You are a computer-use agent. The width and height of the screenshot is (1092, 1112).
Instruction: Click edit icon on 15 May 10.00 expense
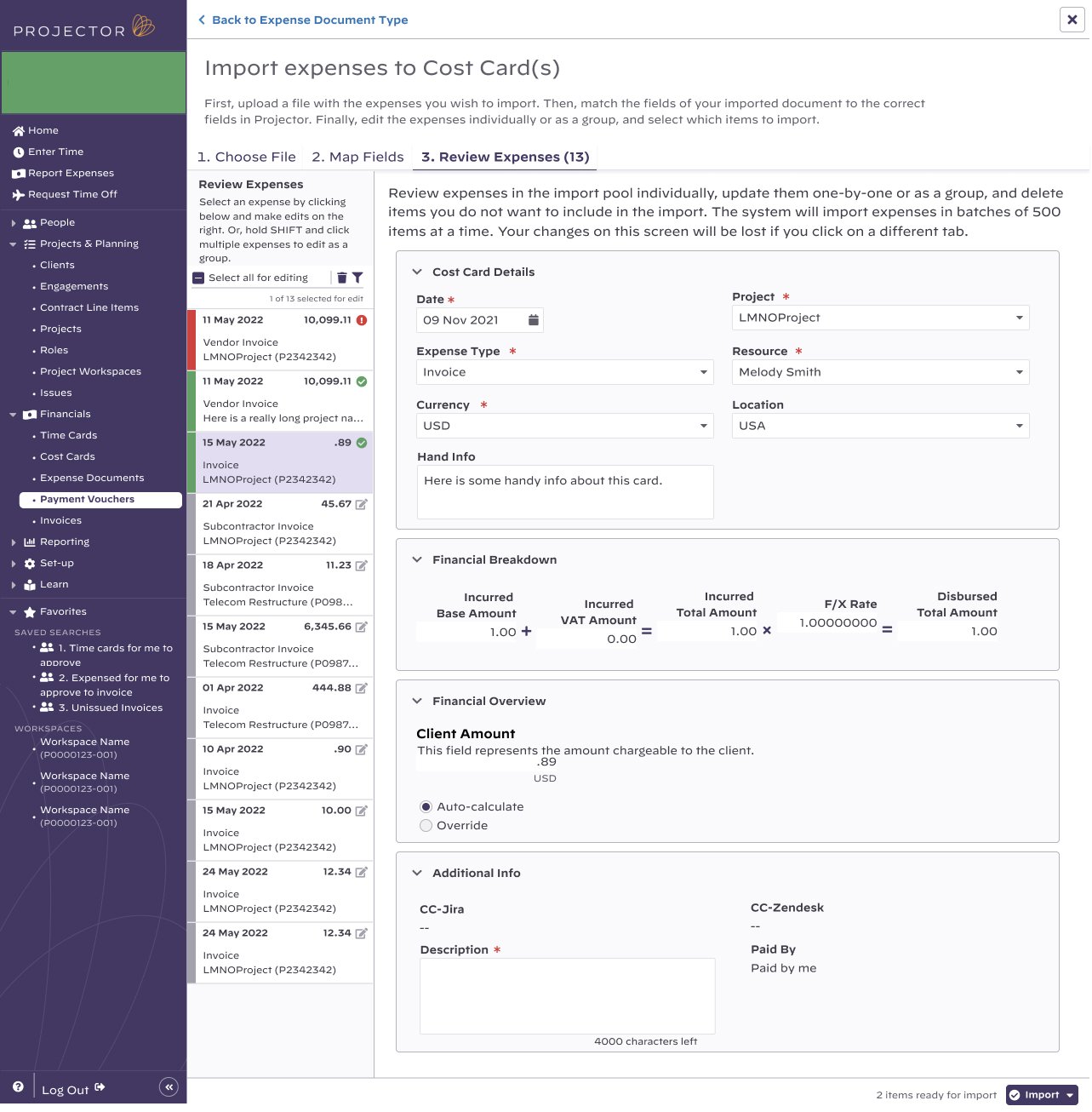pos(361,811)
